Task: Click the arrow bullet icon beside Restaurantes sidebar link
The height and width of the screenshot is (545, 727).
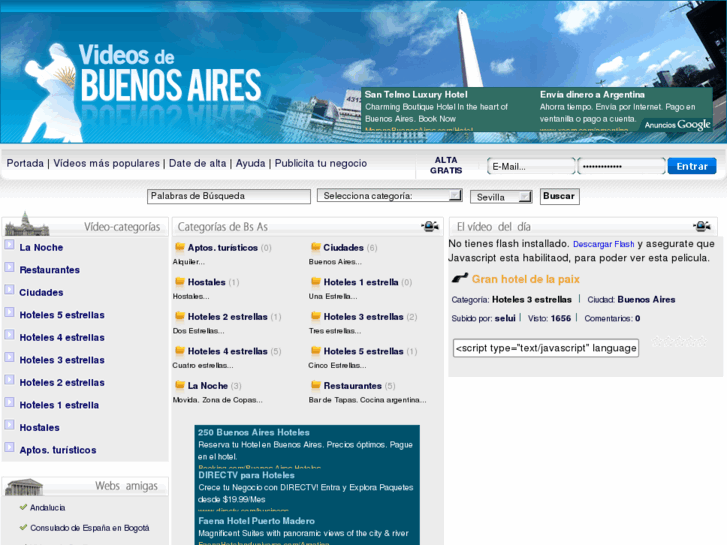Action: (9, 267)
